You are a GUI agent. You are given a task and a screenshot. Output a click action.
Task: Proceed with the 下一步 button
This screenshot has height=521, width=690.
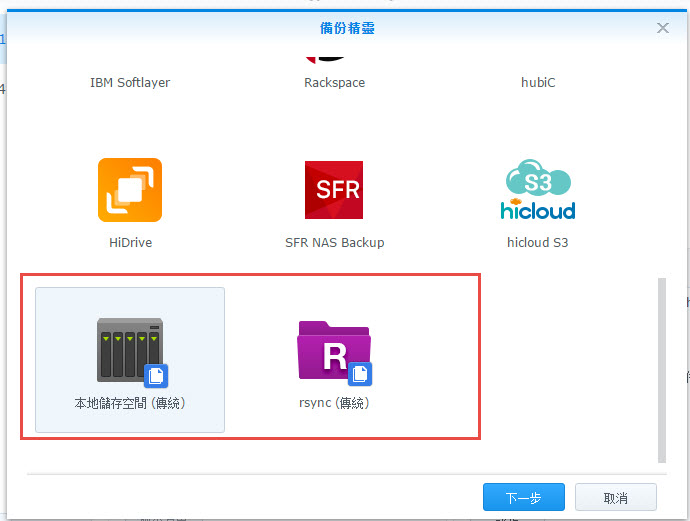click(524, 497)
